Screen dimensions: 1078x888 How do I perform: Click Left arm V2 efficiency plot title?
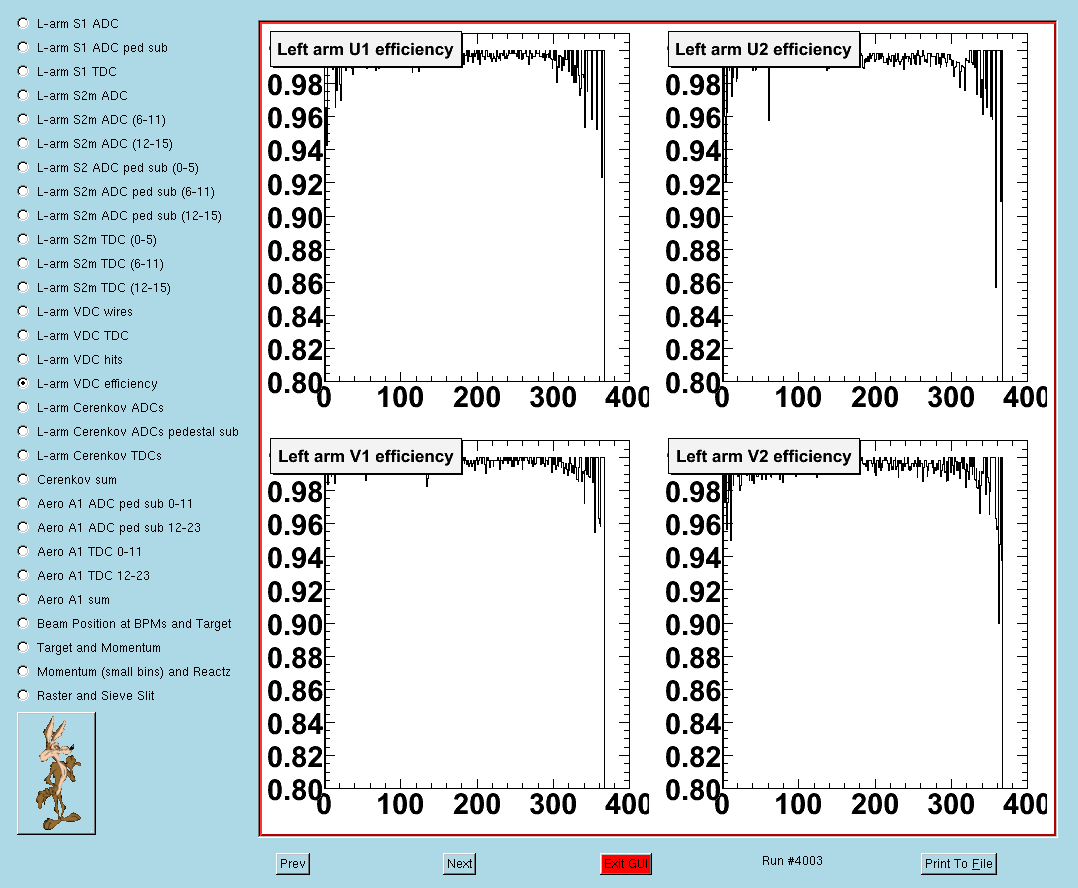763,456
